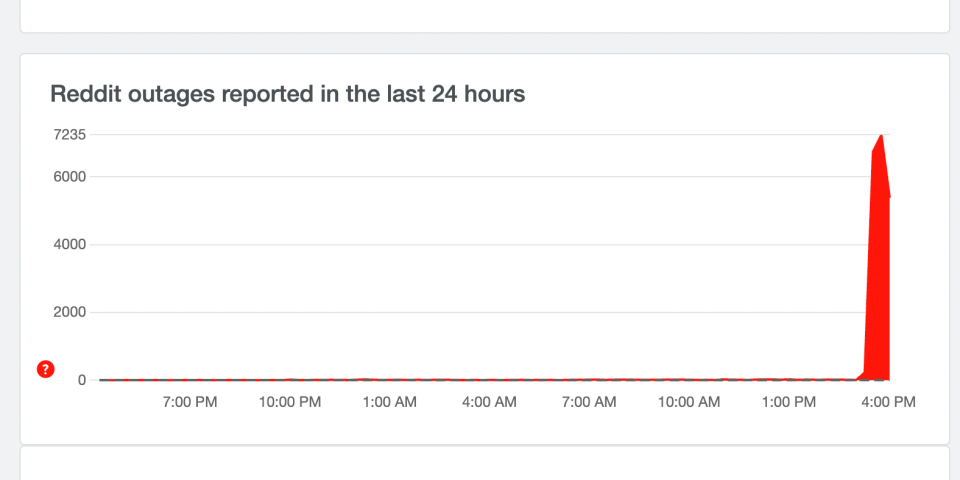Click the 0 y-axis label
The width and height of the screenshot is (960, 480).
point(81,380)
